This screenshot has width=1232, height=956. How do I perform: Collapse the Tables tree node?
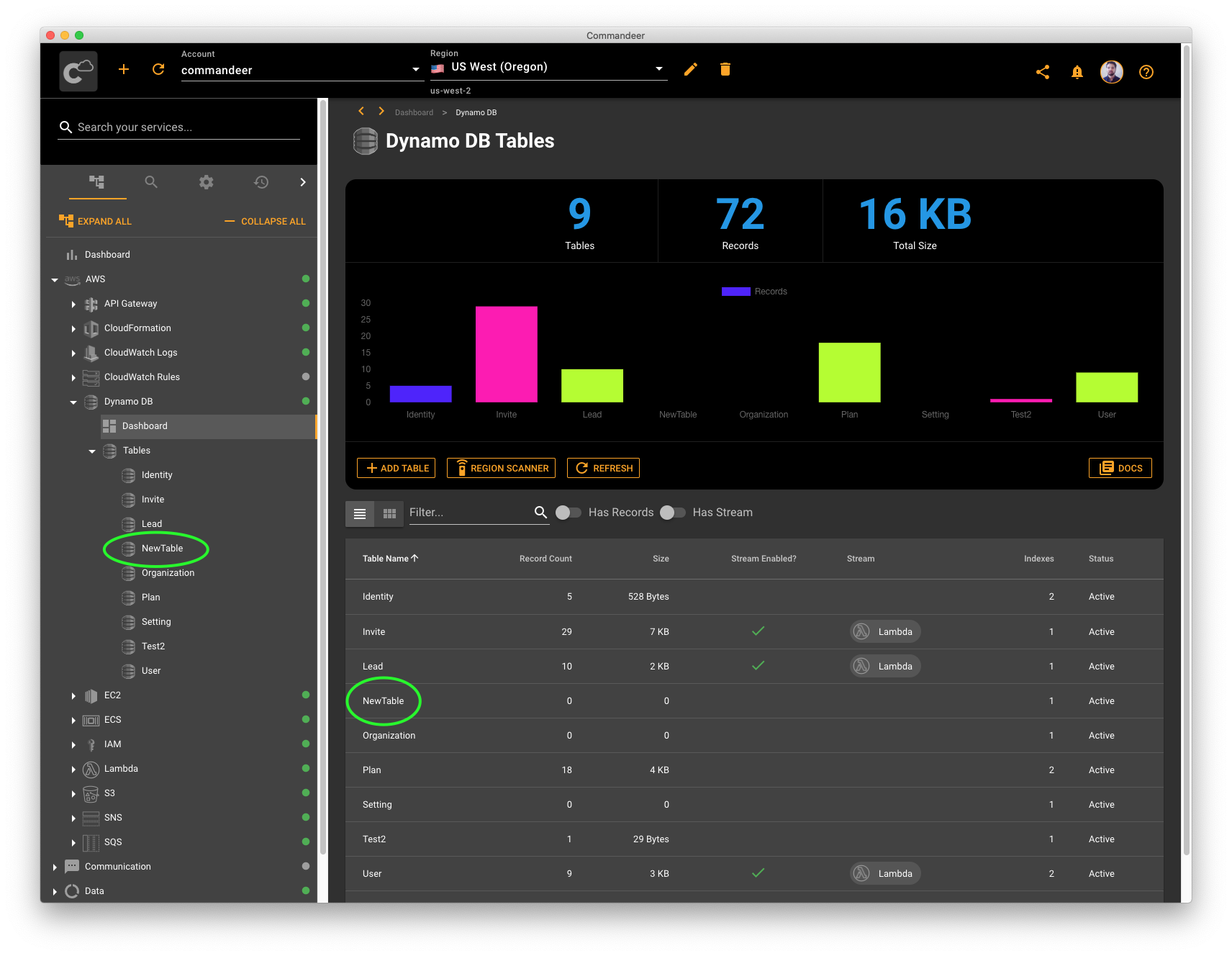pos(92,451)
